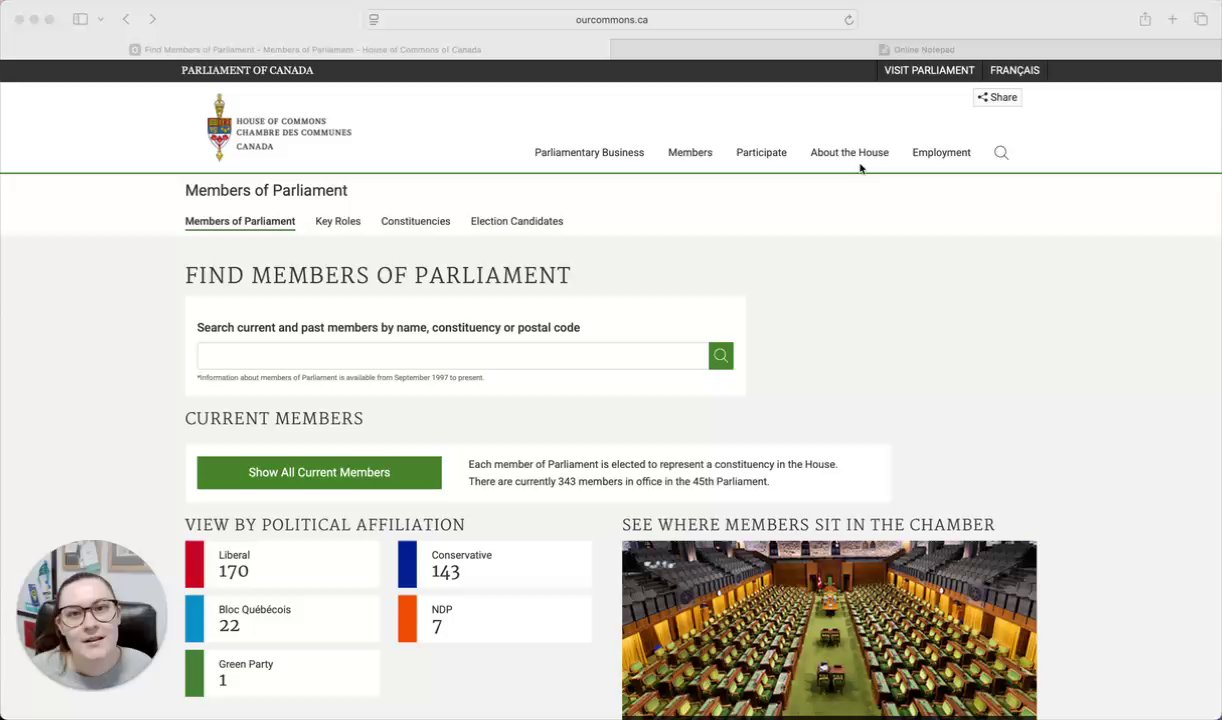The width and height of the screenshot is (1222, 720).
Task: Click the reload page icon in address bar
Action: [848, 20]
